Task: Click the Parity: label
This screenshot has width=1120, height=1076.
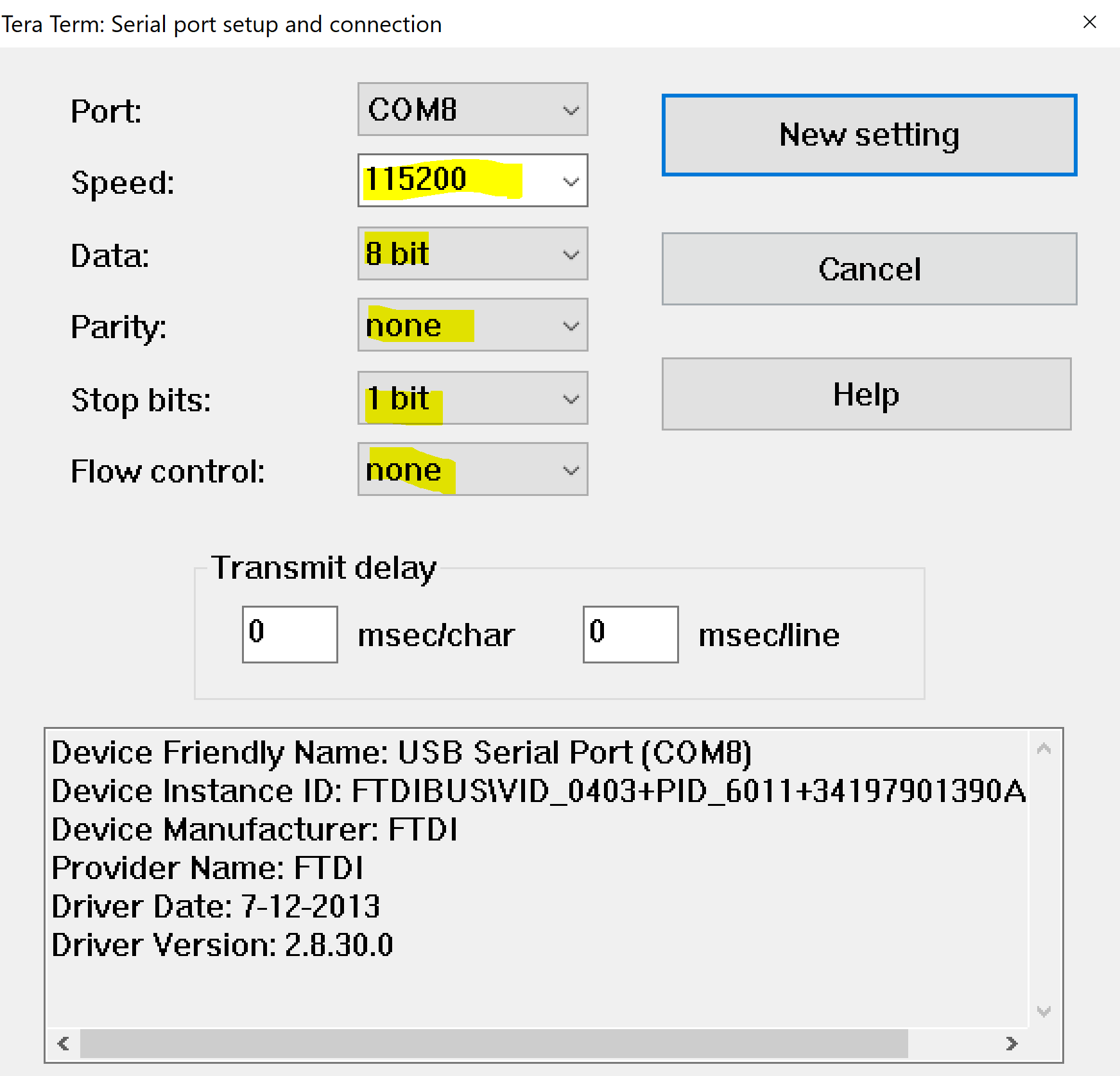Action: point(119,328)
